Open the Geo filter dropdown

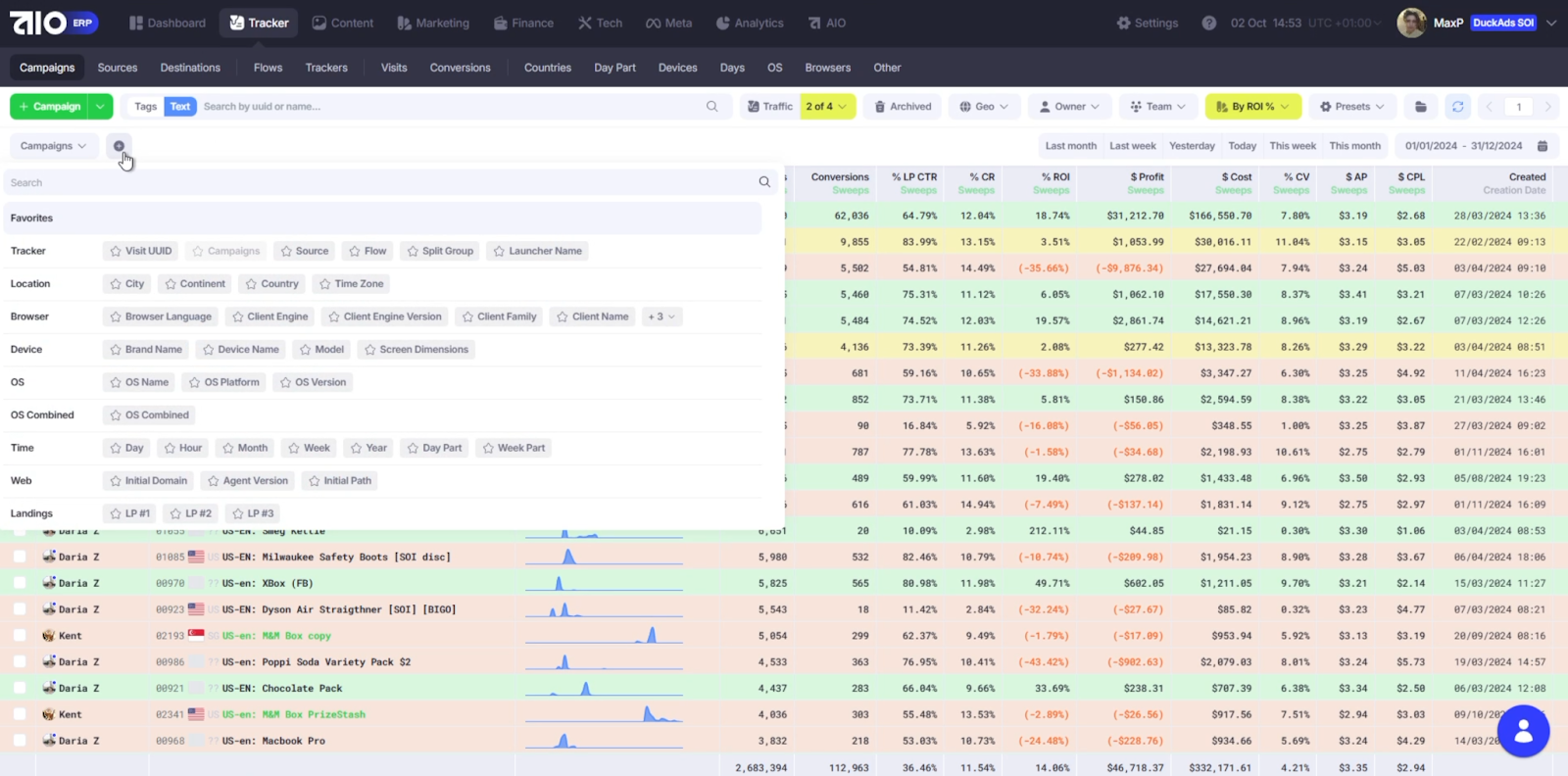984,107
